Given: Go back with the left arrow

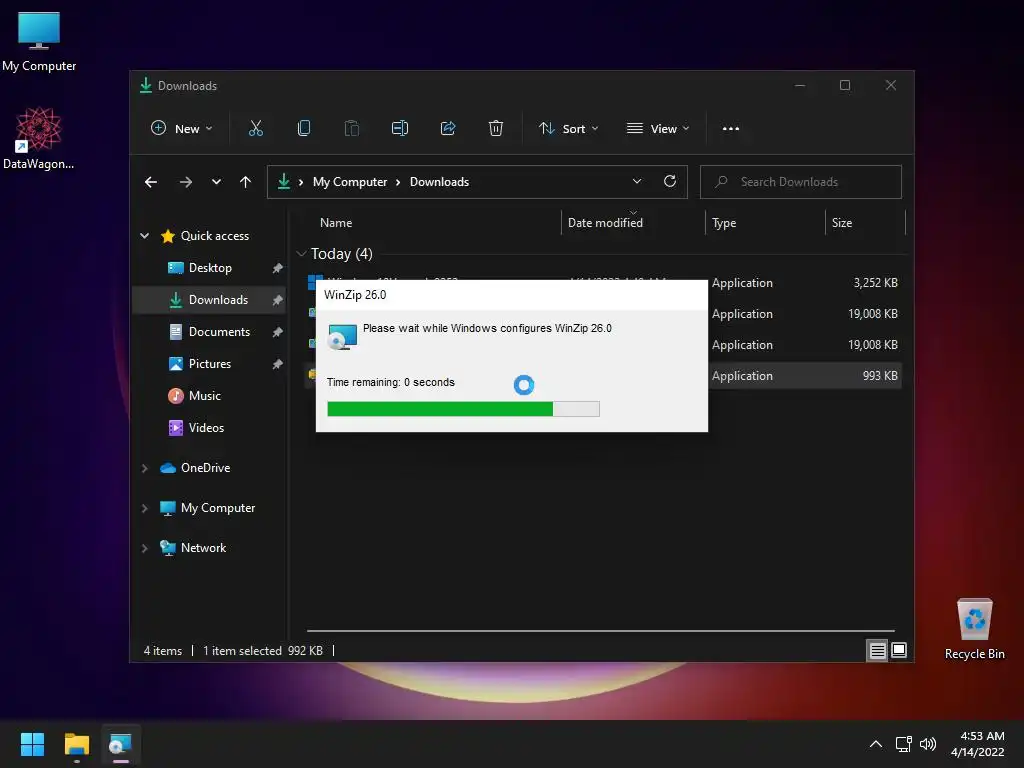Looking at the screenshot, I should coord(151,182).
